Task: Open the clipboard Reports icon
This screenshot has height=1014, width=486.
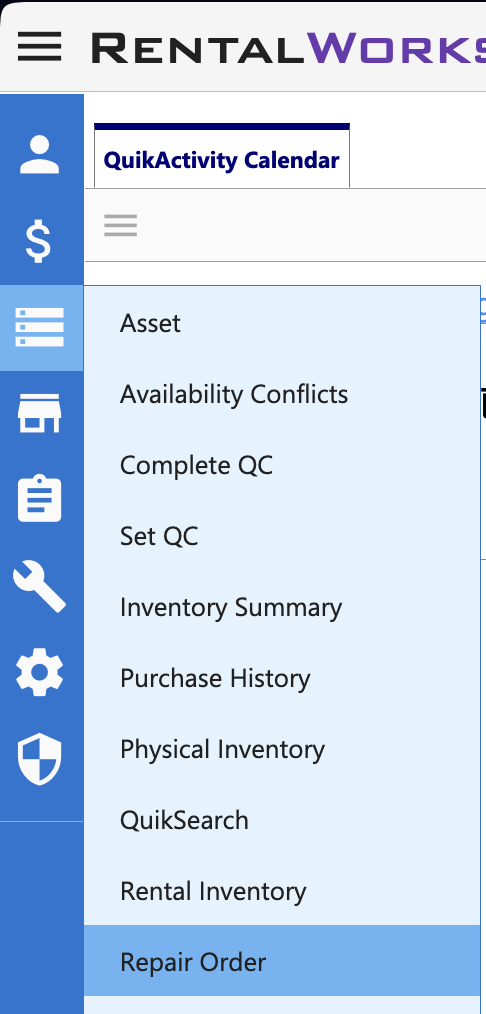Action: pyautogui.click(x=39, y=499)
